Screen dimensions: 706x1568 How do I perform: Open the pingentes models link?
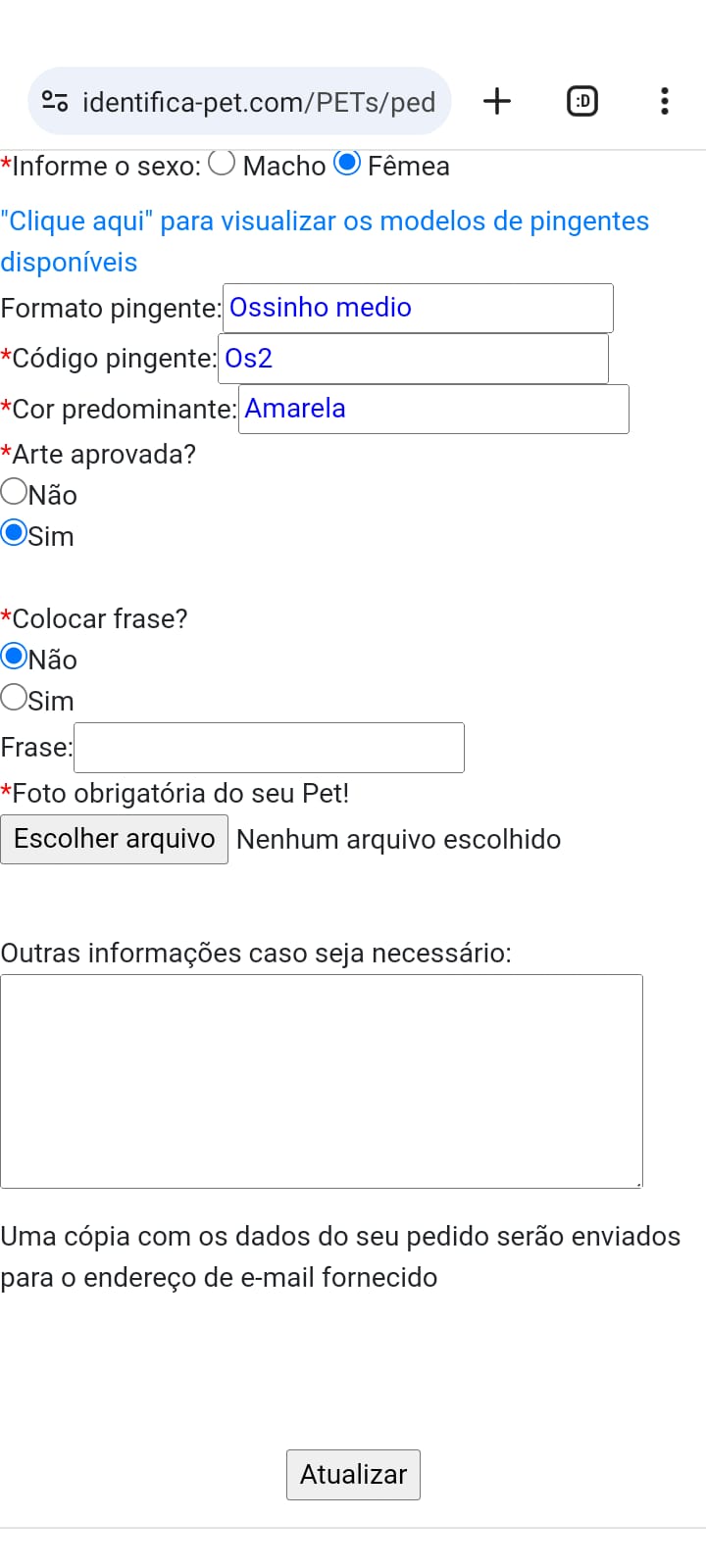pyautogui.click(x=325, y=241)
